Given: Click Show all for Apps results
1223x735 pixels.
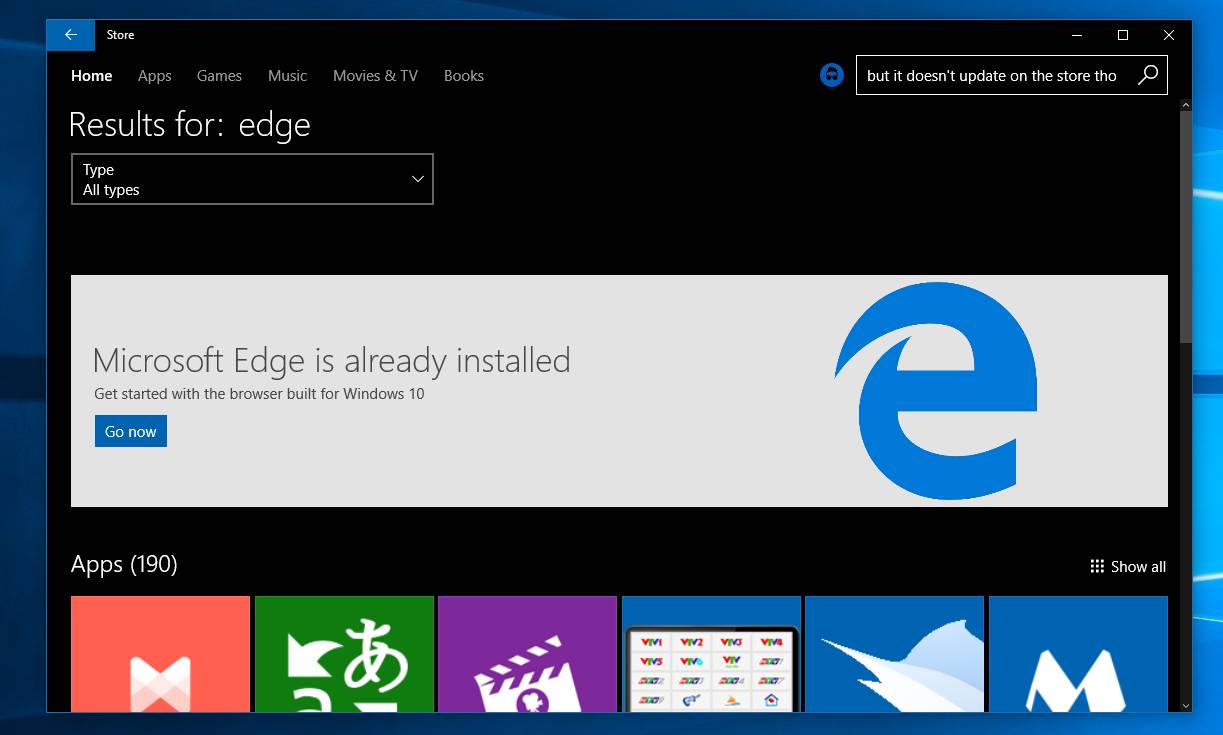Looking at the screenshot, I should [1128, 567].
